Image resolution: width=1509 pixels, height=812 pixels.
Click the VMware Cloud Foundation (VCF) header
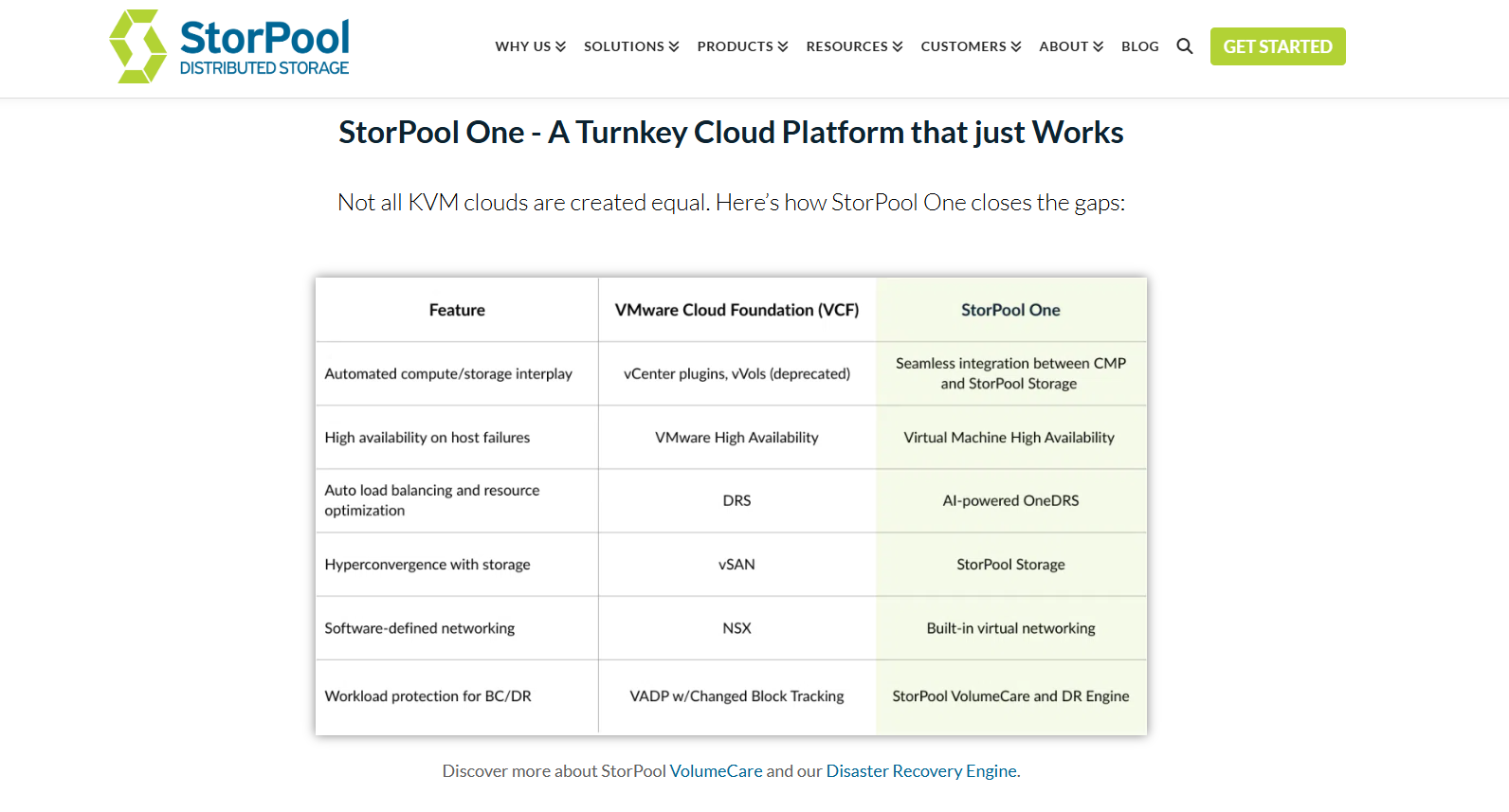point(736,310)
